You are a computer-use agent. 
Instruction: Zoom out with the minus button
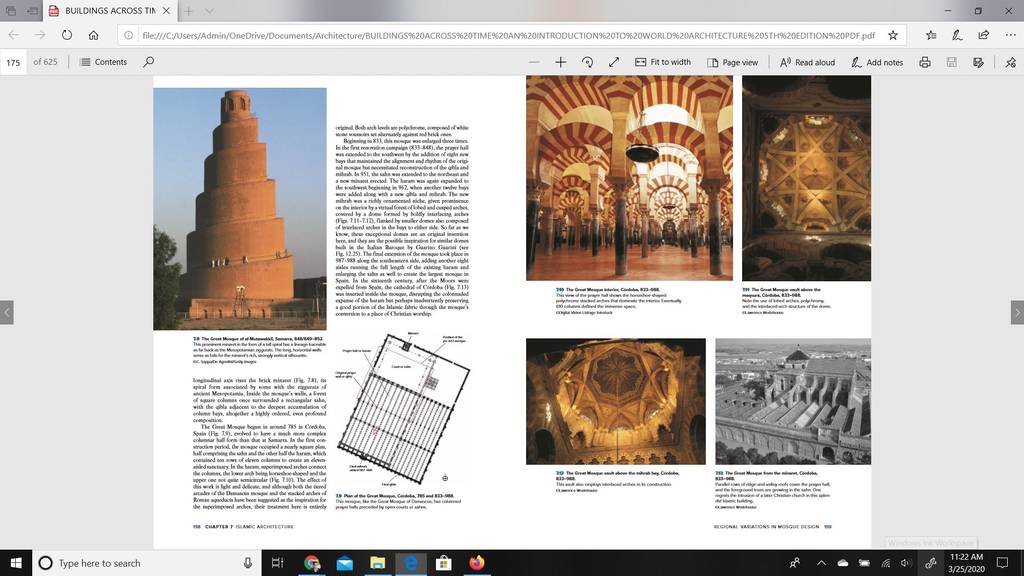tap(534, 62)
